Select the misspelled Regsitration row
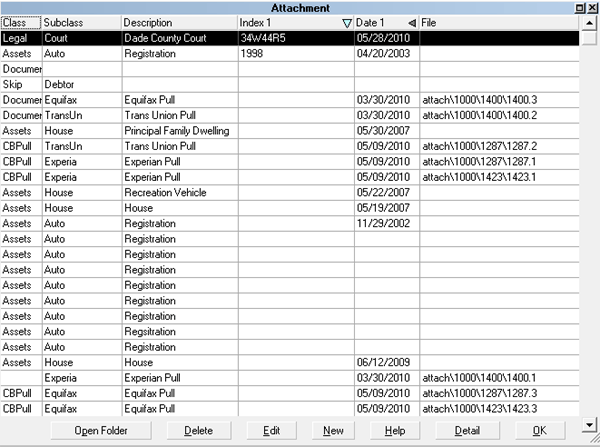 [290, 331]
